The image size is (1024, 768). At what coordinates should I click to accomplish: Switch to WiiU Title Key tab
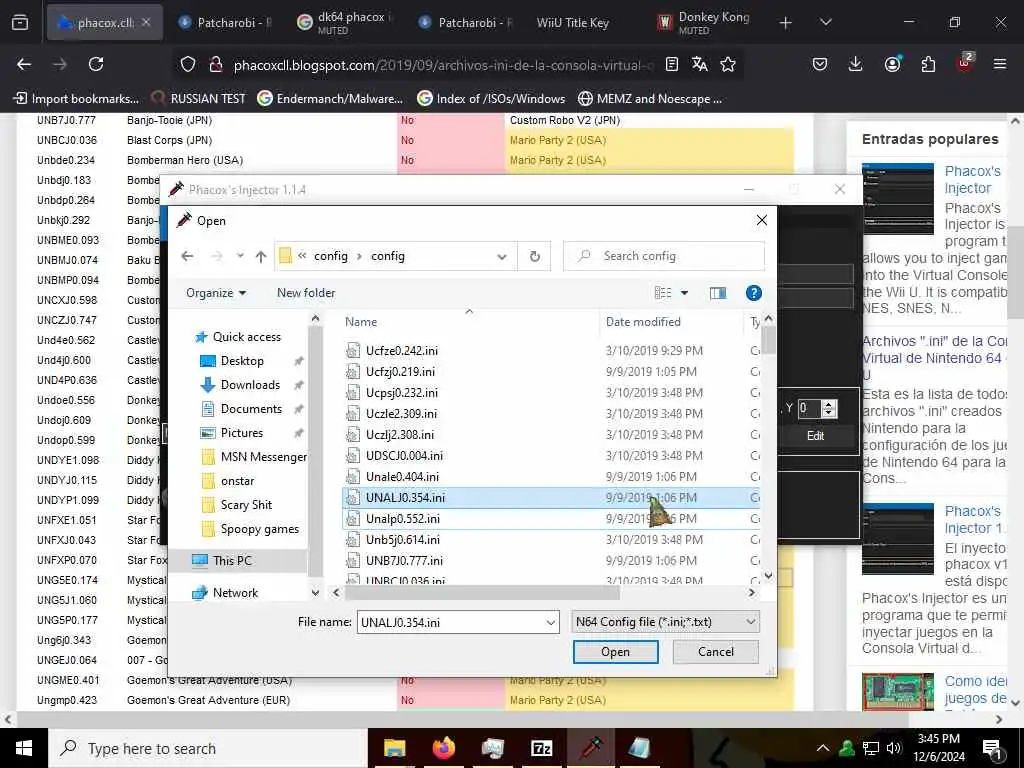[573, 23]
